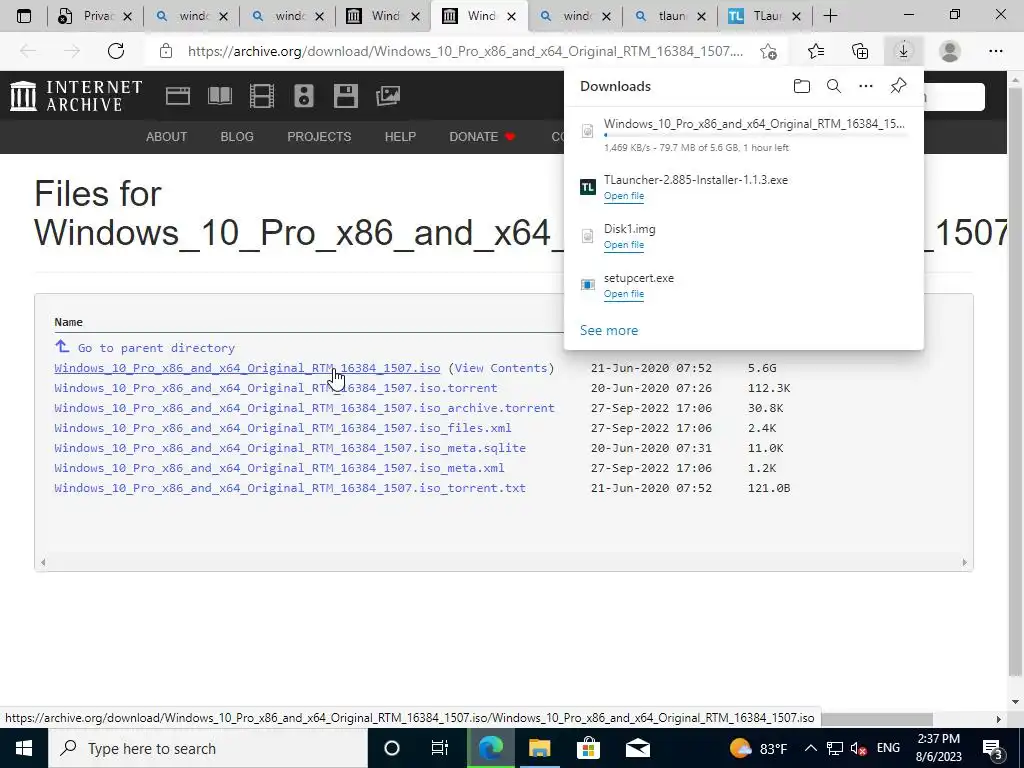
Task: Switch to the tlauncher search tab
Action: 669,16
